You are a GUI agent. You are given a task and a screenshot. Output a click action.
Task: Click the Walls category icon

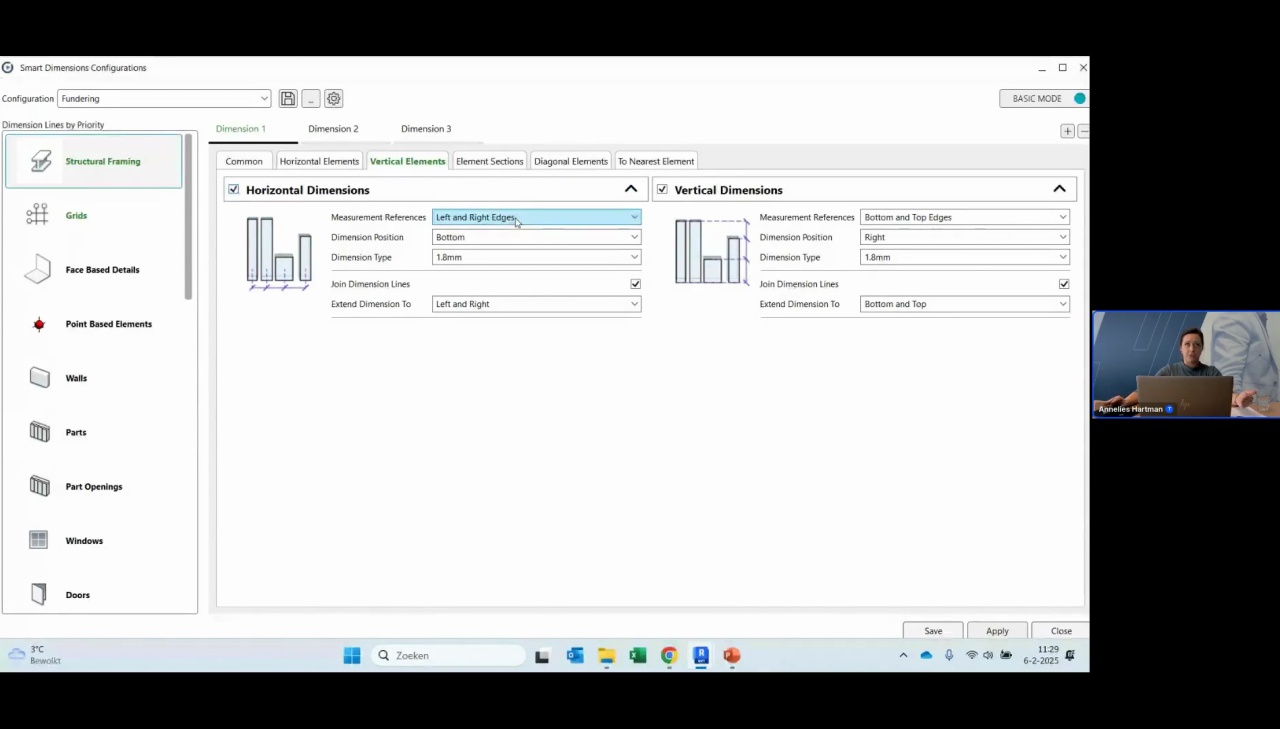pyautogui.click(x=39, y=378)
